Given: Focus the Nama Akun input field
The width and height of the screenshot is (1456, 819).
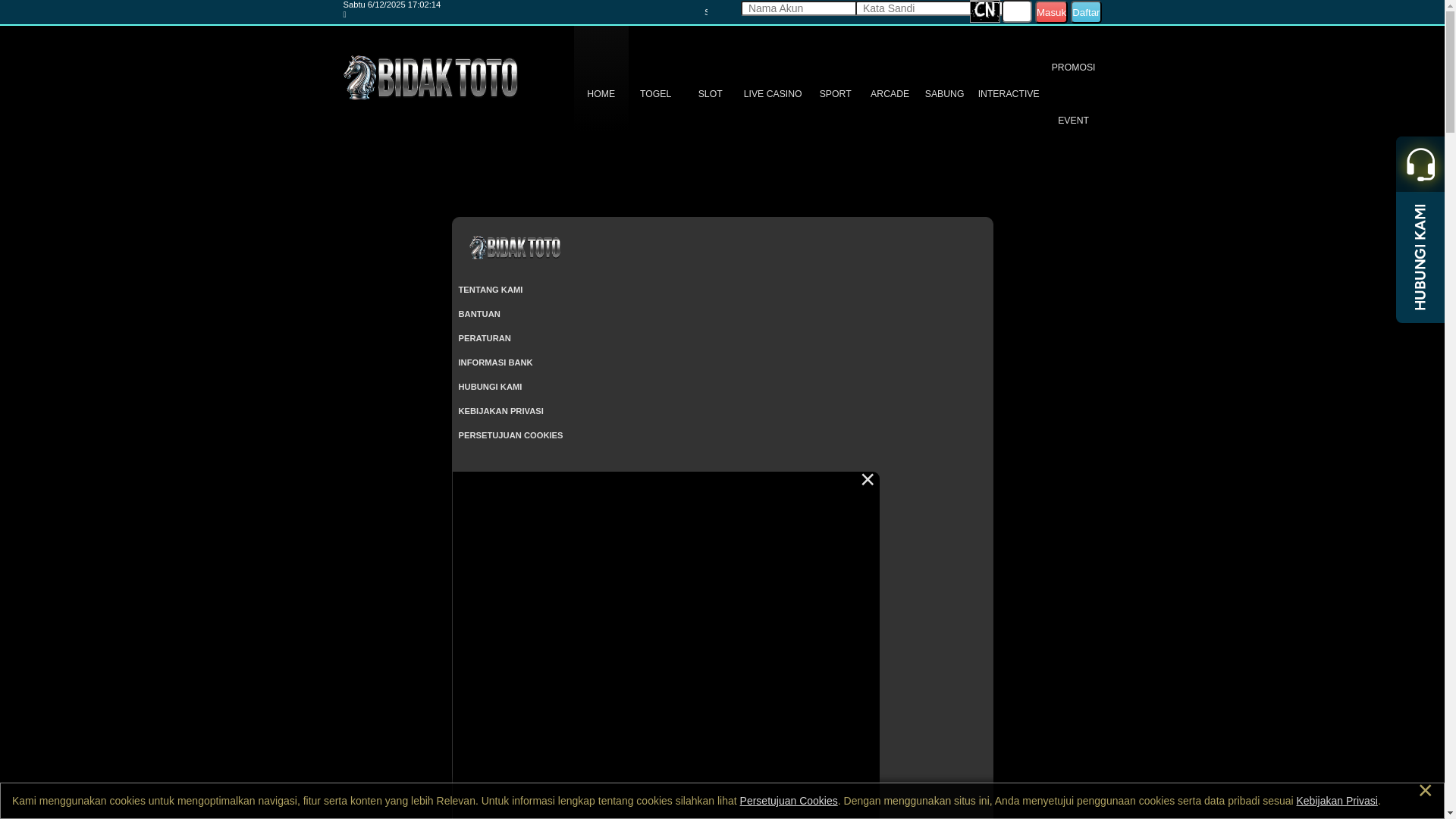Looking at the screenshot, I should click(x=799, y=8).
